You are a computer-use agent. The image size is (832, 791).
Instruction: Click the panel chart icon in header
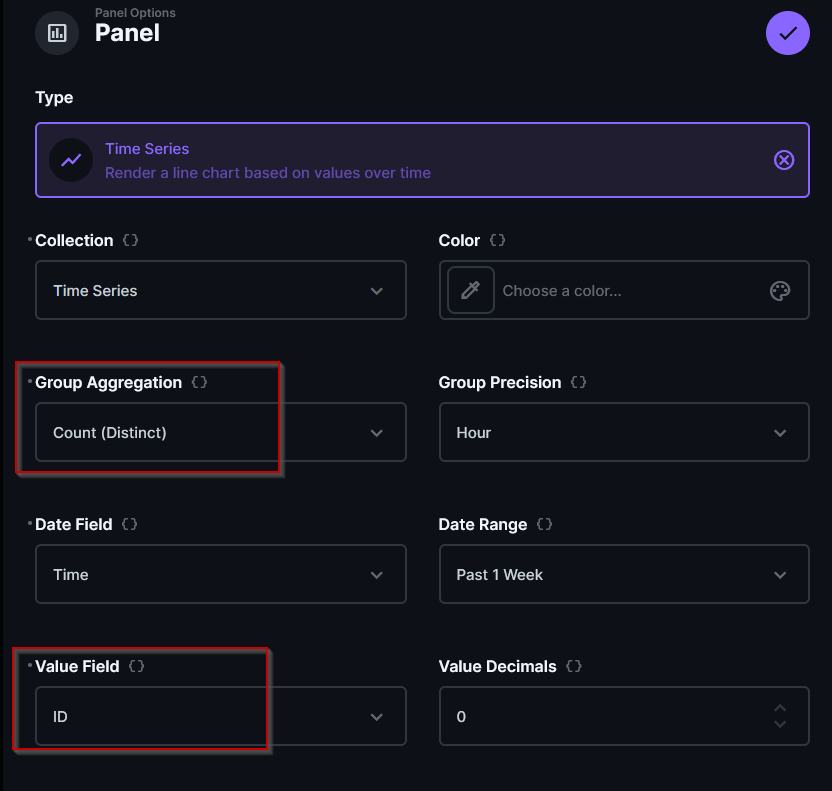click(57, 33)
